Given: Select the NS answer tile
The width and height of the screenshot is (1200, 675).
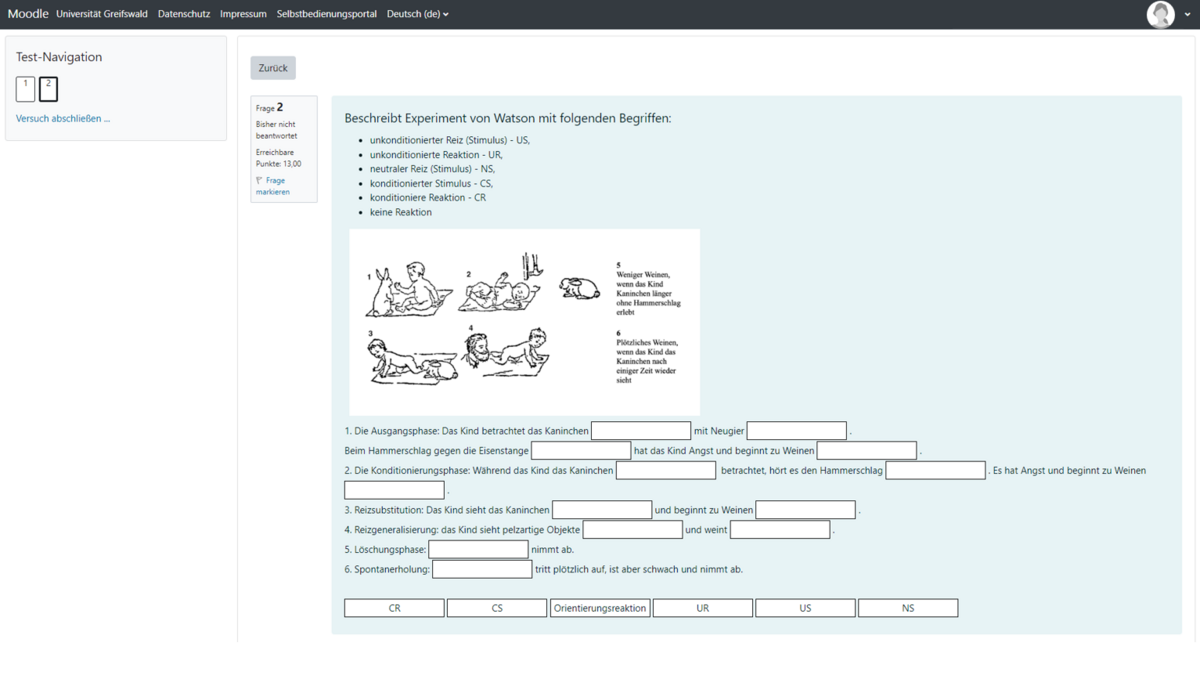Looking at the screenshot, I should click(908, 608).
